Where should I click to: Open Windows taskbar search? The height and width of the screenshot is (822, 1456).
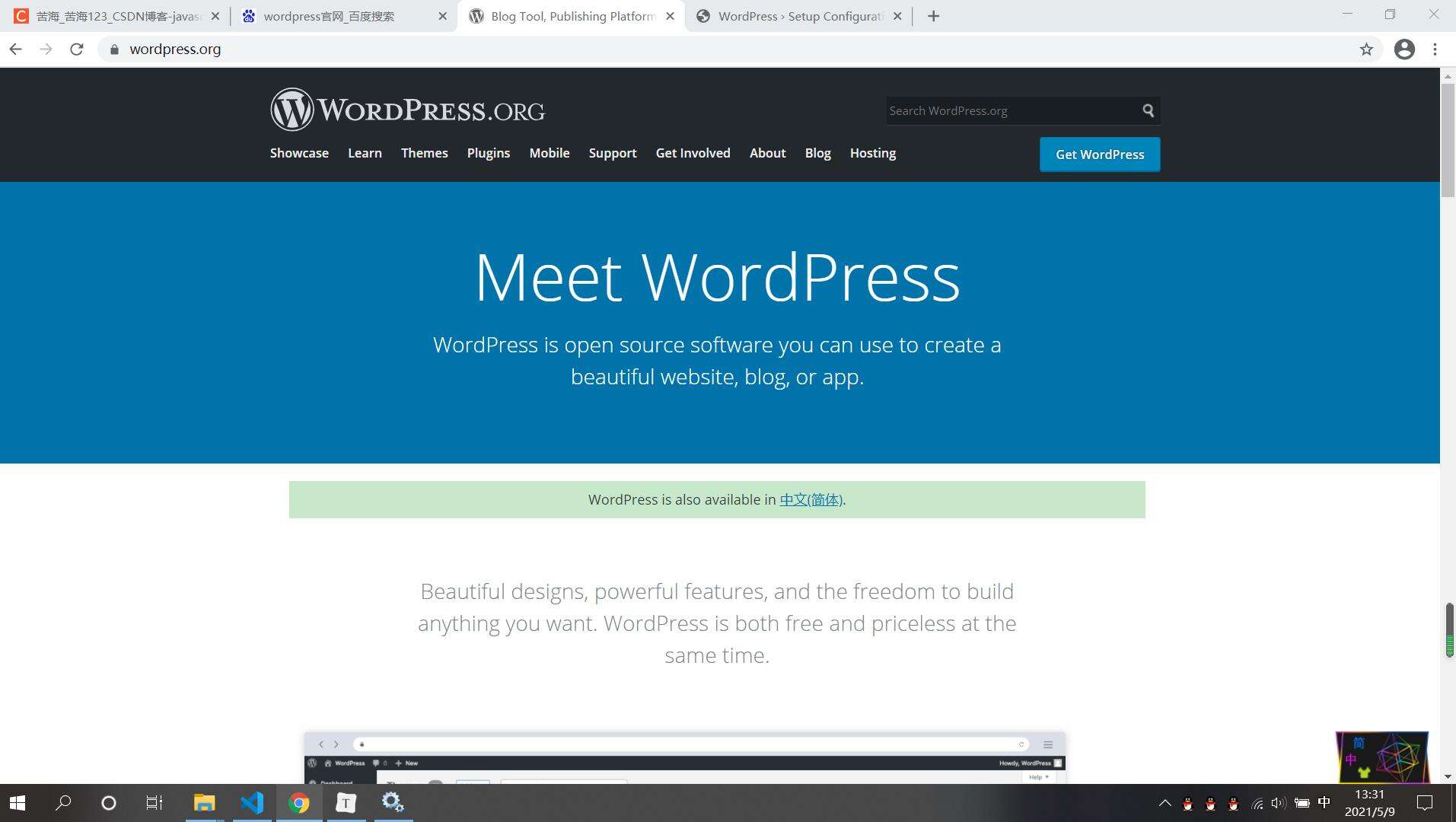(64, 803)
